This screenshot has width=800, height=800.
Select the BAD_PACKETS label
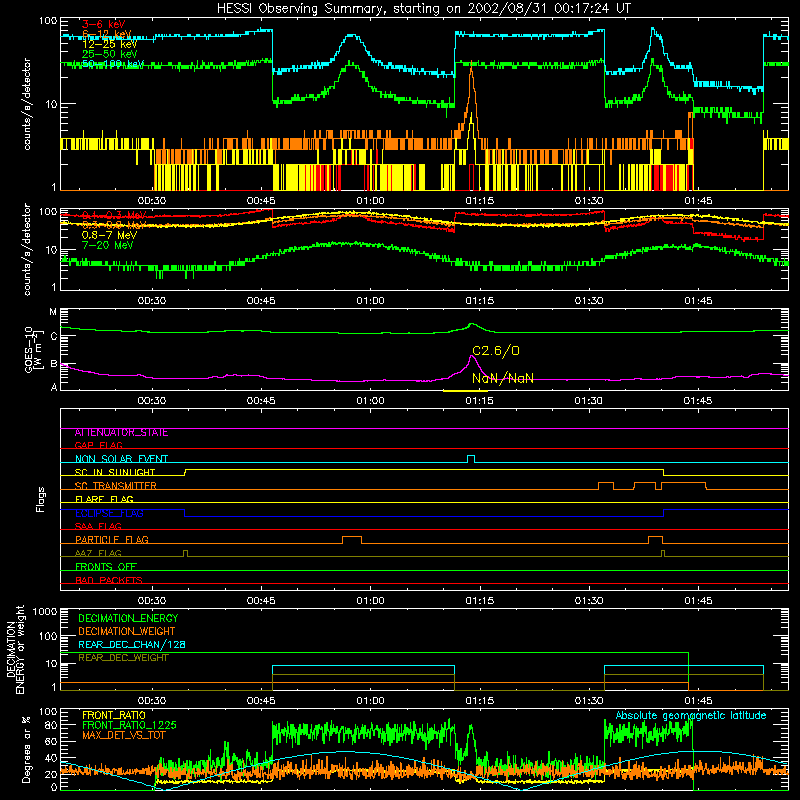point(109,580)
